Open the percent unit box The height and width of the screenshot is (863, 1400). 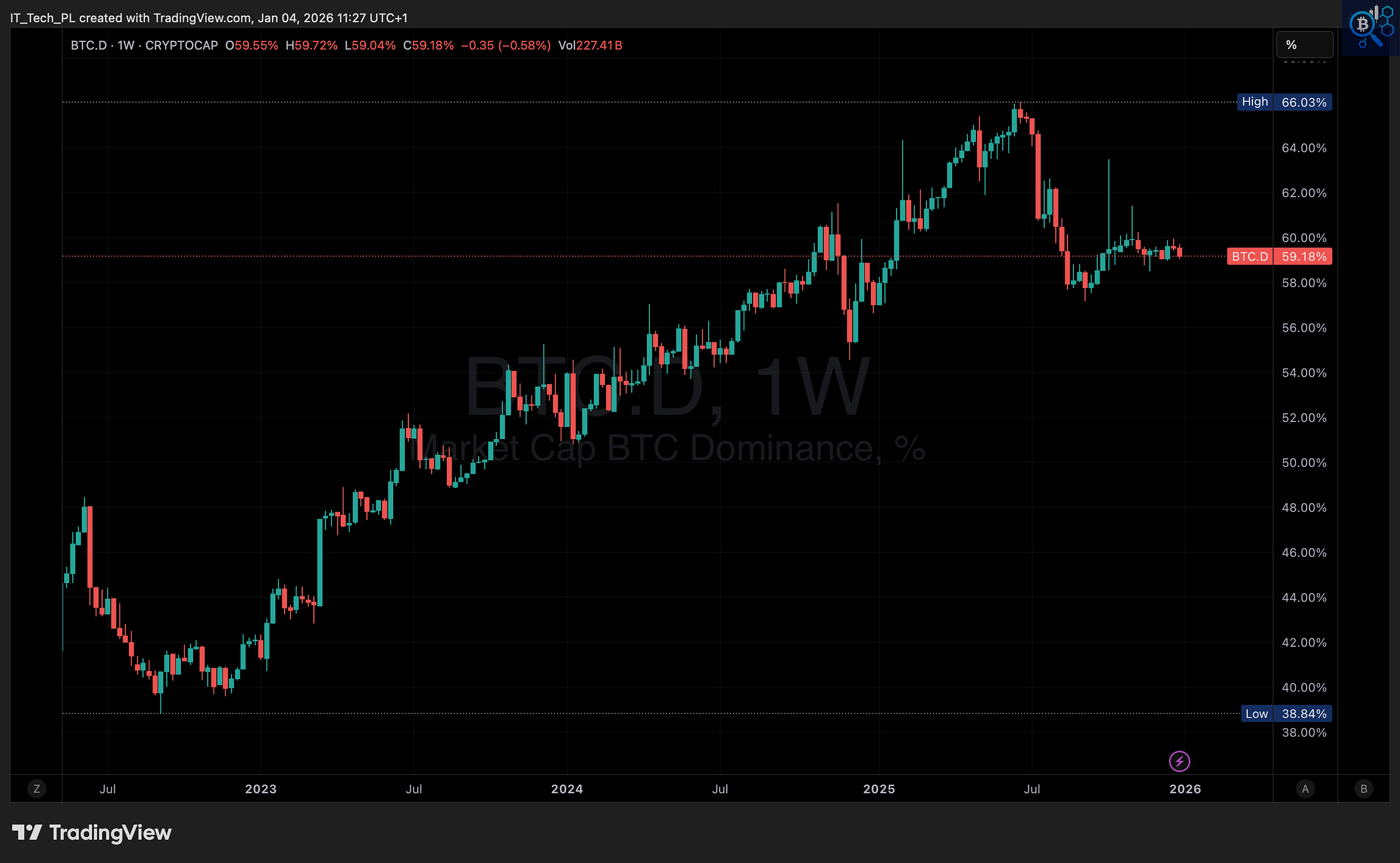[x=1304, y=45]
